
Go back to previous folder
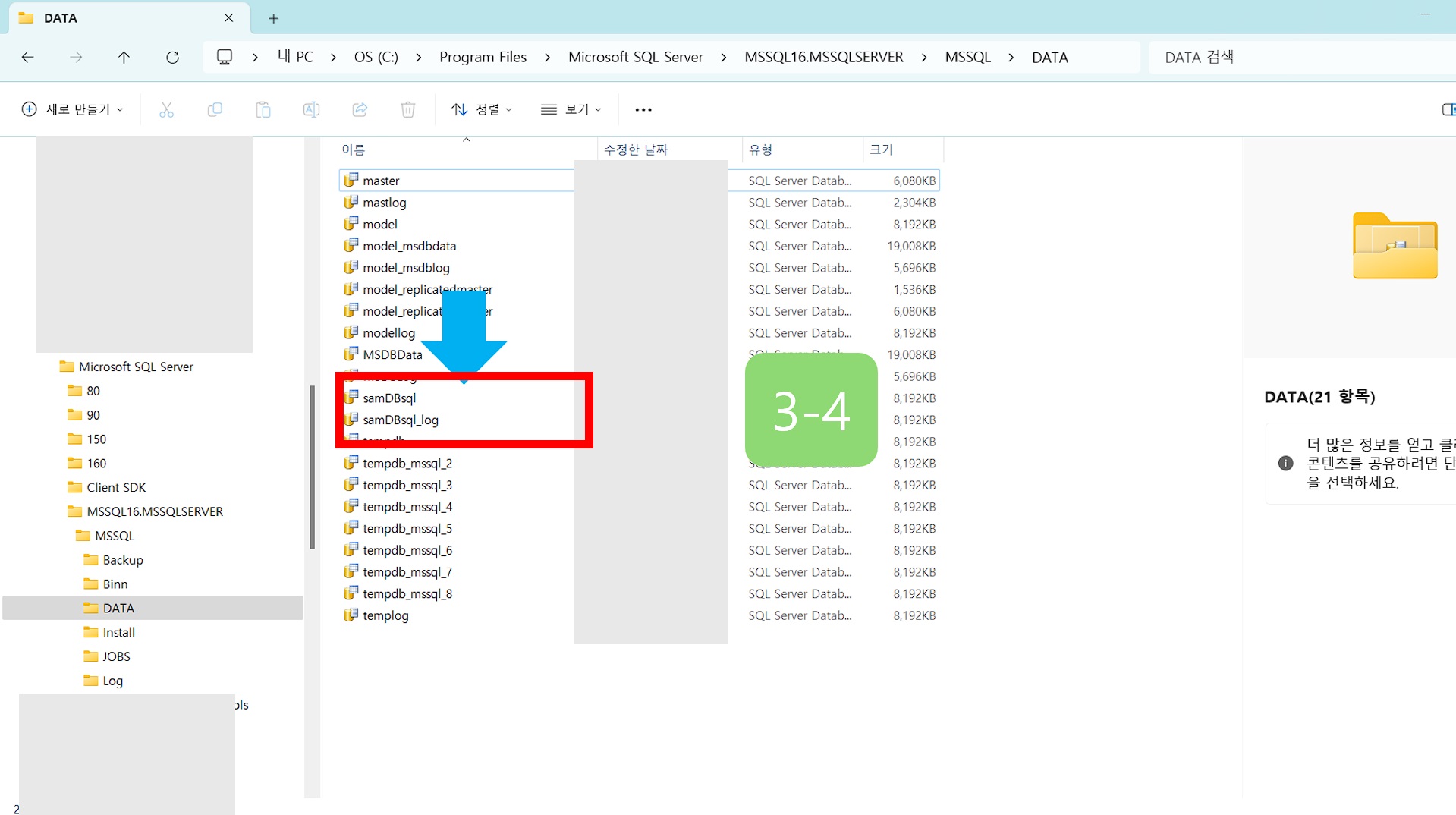click(28, 57)
